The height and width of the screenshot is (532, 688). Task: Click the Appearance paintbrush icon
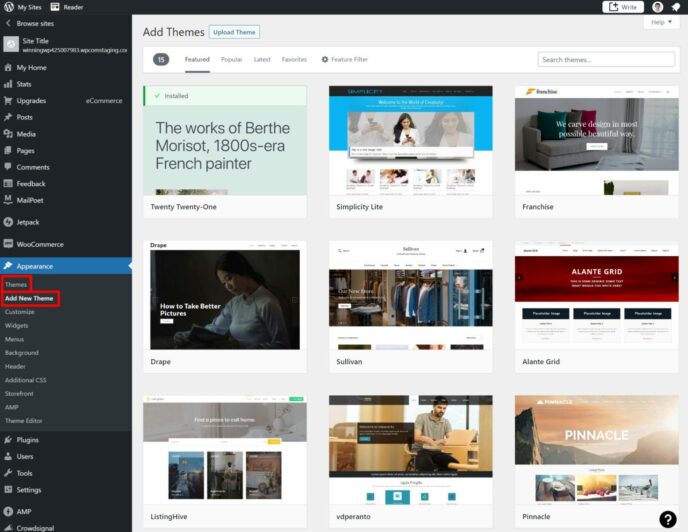click(8, 266)
